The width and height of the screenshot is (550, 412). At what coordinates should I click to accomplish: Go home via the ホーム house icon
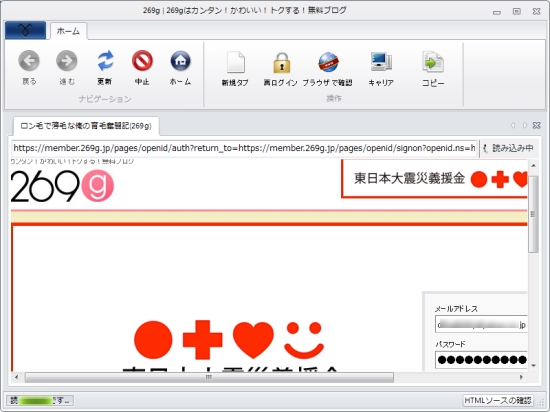[180, 61]
